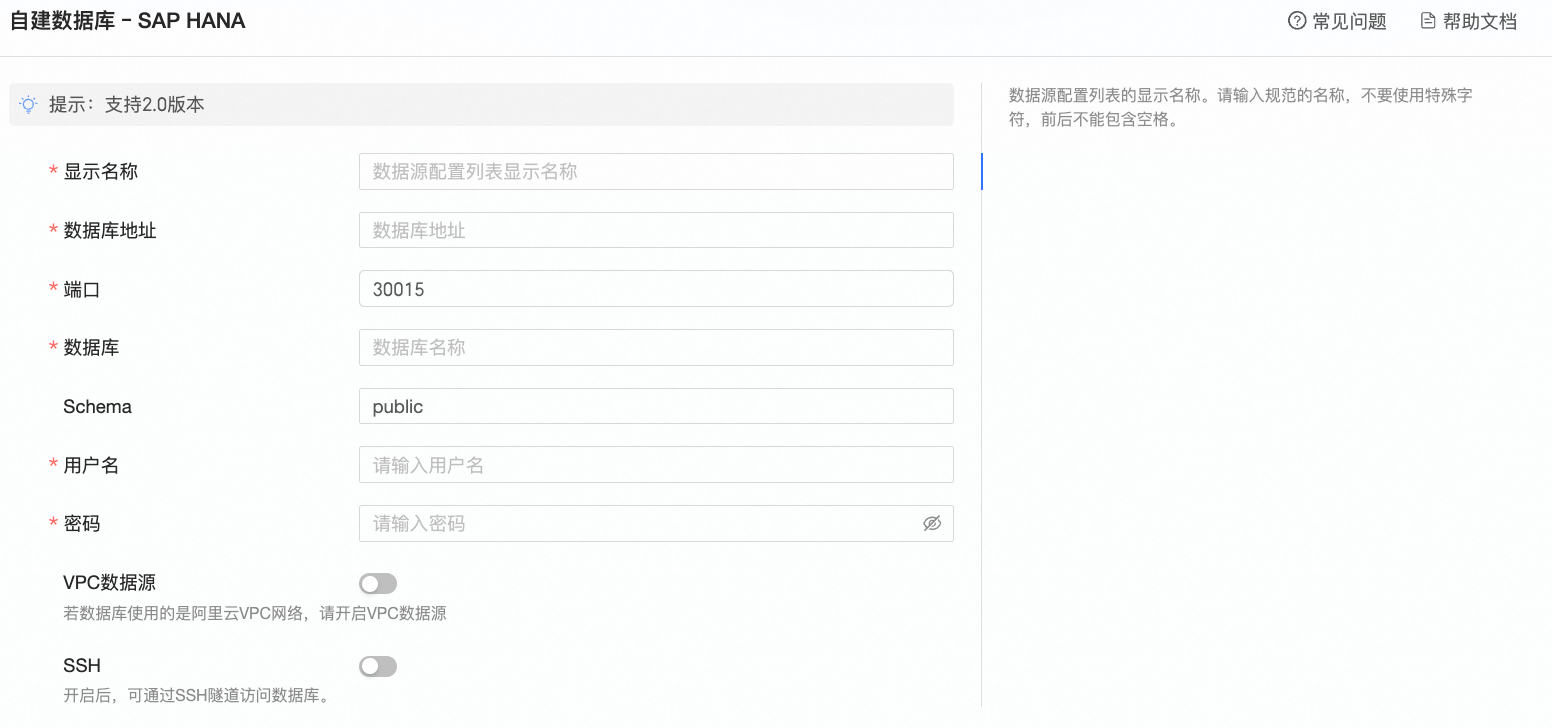The width and height of the screenshot is (1552, 728).
Task: Turn on the SSH tunnel switch
Action: (x=378, y=666)
